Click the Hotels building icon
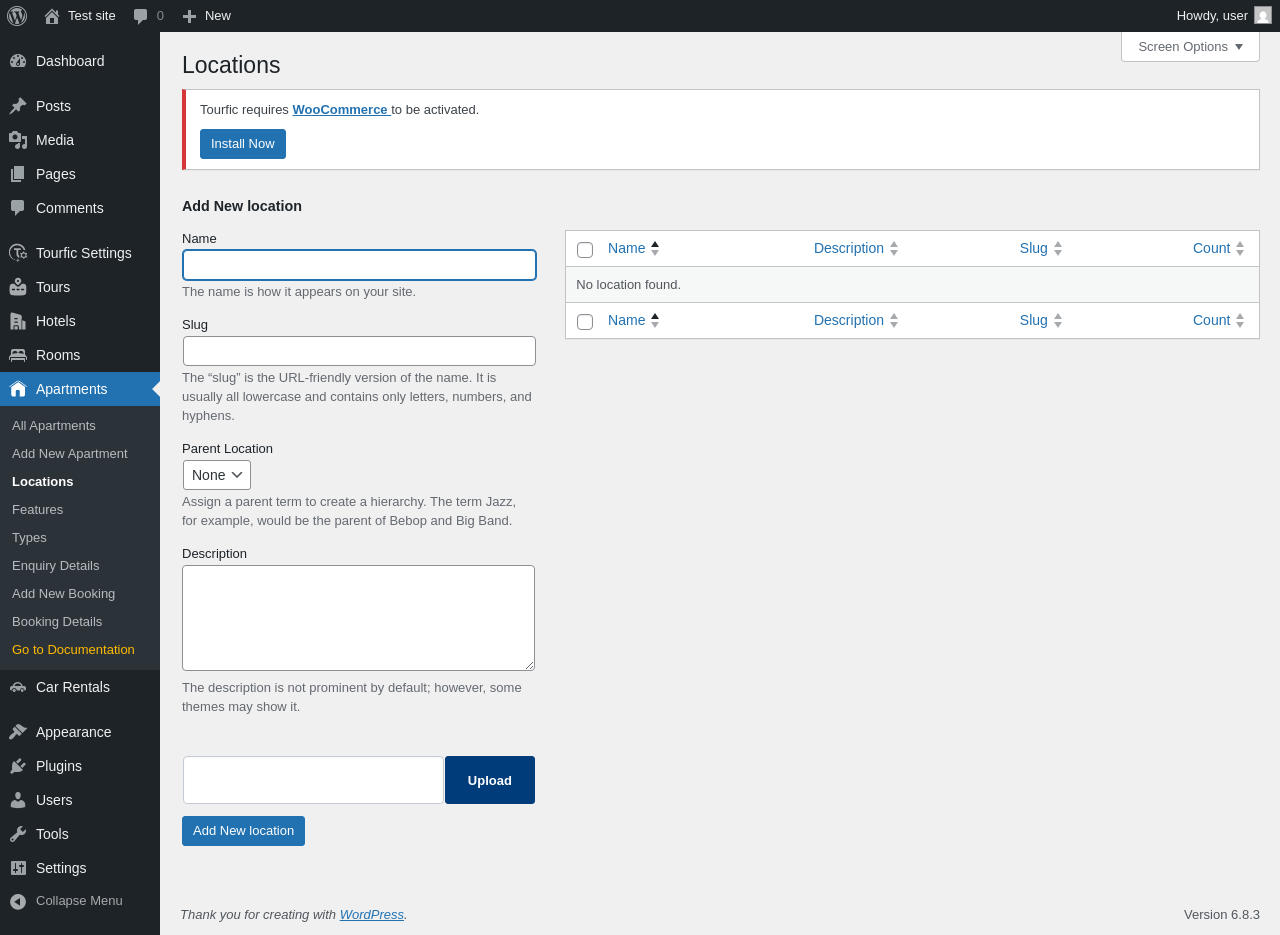 pyautogui.click(x=18, y=321)
